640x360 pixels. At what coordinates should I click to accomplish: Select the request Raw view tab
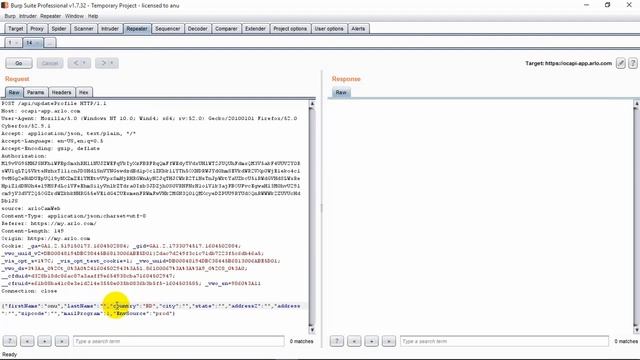click(14, 92)
